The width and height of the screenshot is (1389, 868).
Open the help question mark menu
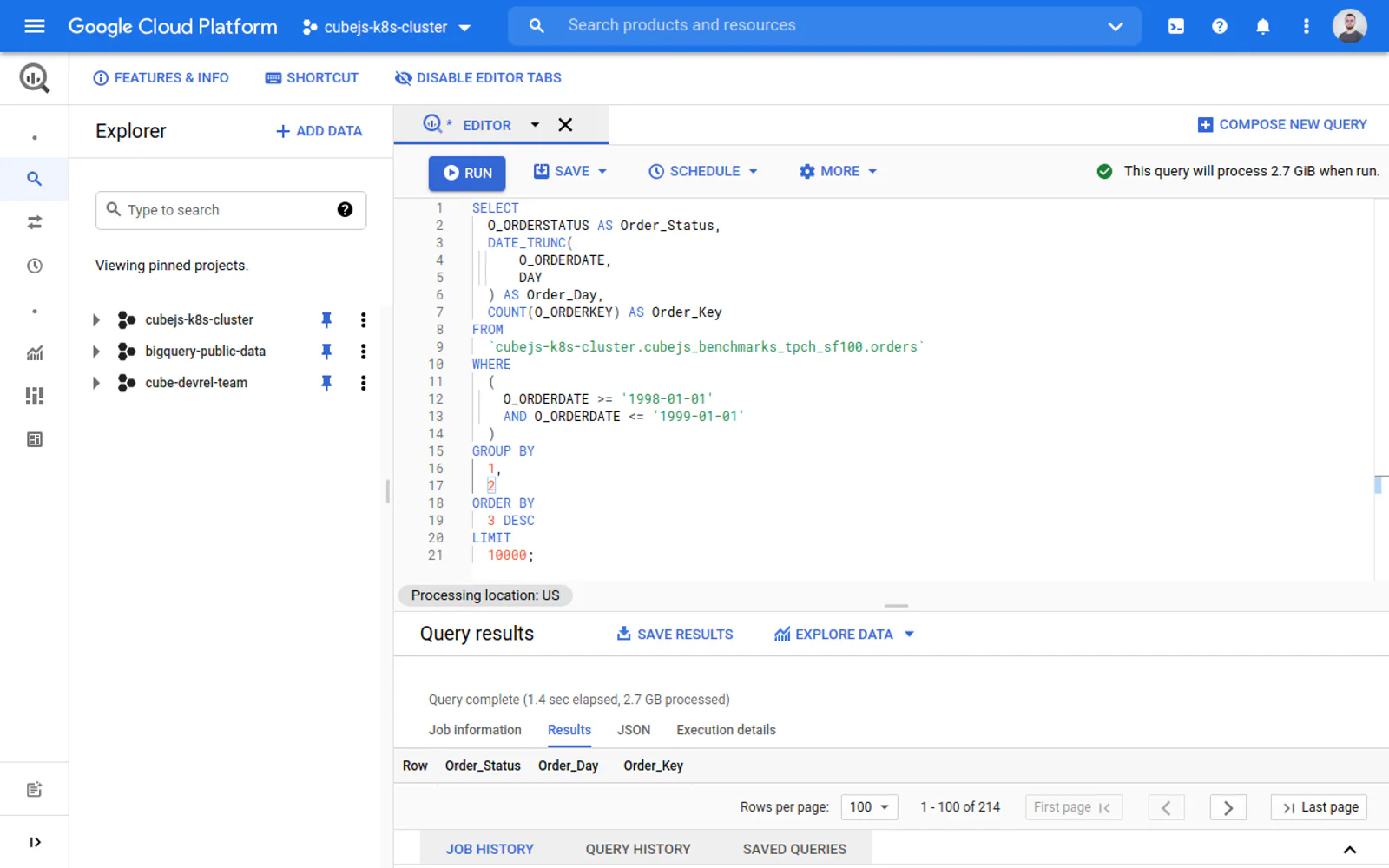coord(1220,26)
